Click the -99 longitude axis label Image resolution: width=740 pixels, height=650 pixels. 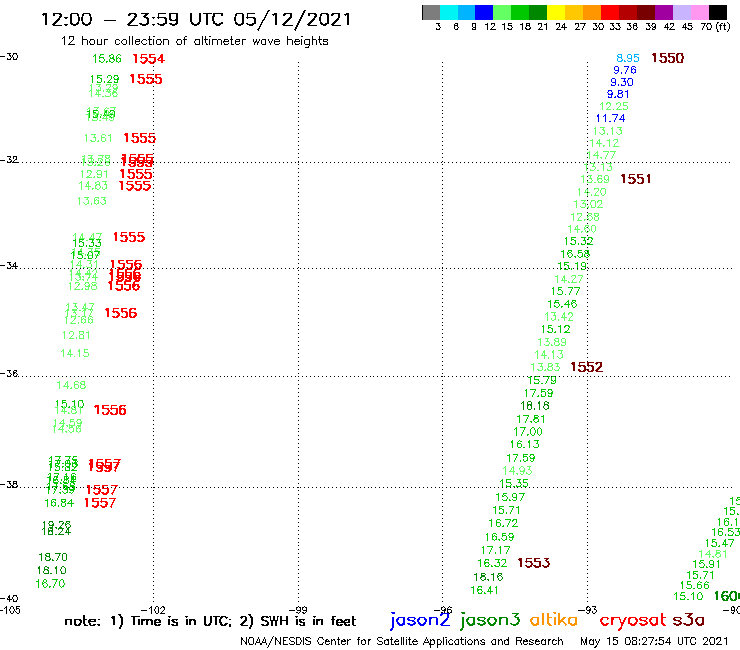coord(298,610)
